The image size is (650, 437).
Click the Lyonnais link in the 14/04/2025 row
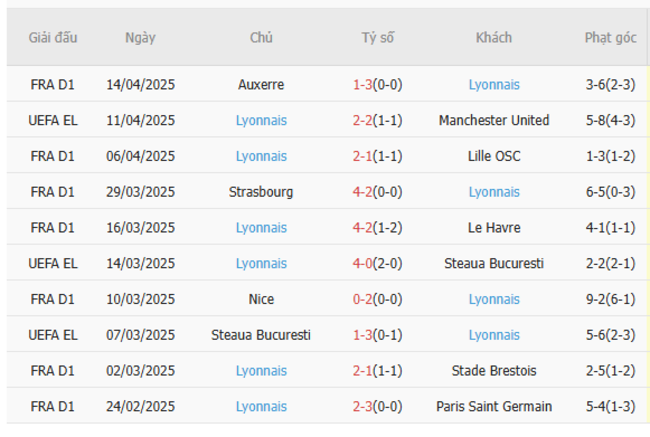click(493, 85)
